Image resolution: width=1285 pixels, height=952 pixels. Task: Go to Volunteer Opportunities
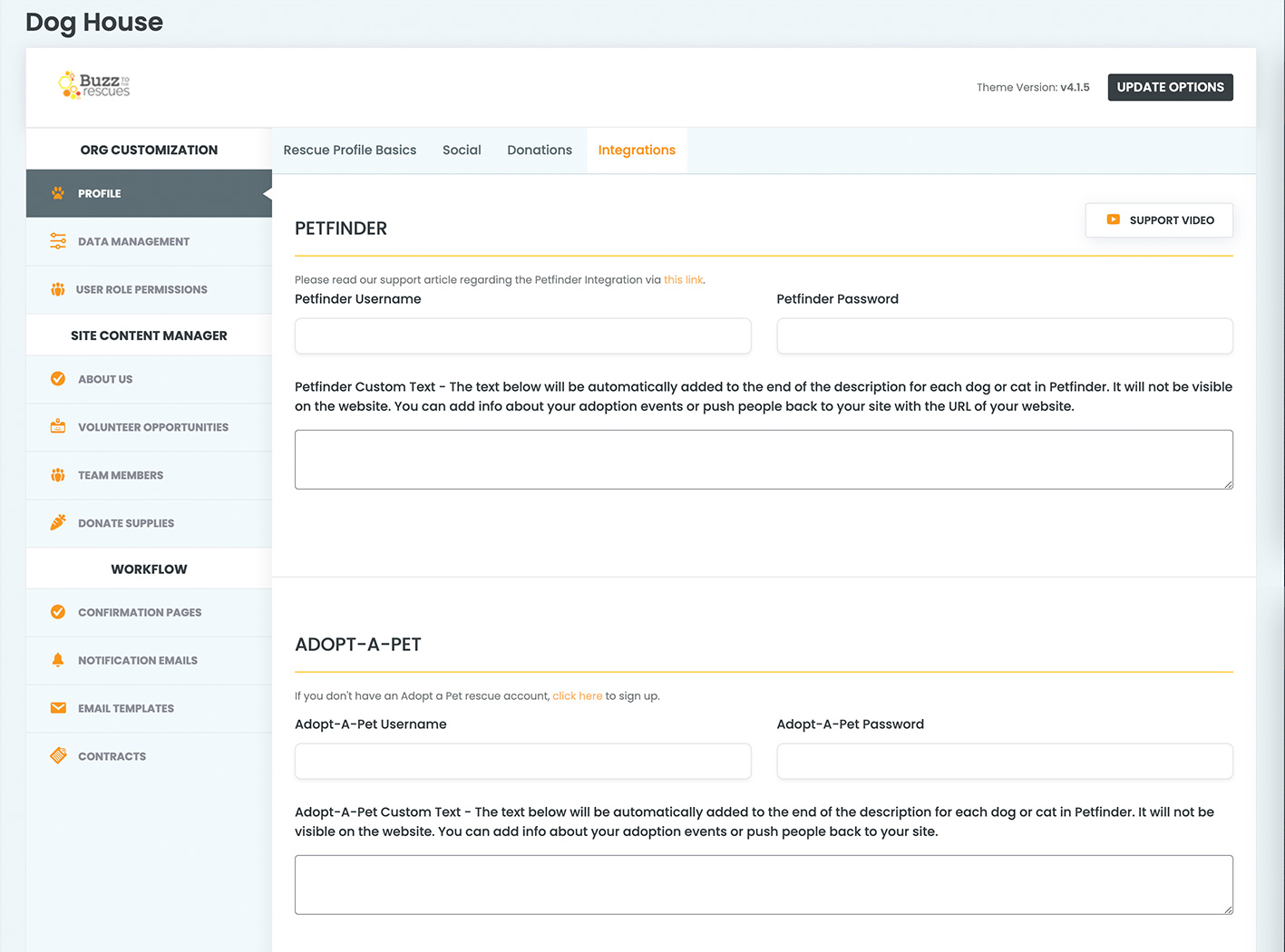pos(149,427)
